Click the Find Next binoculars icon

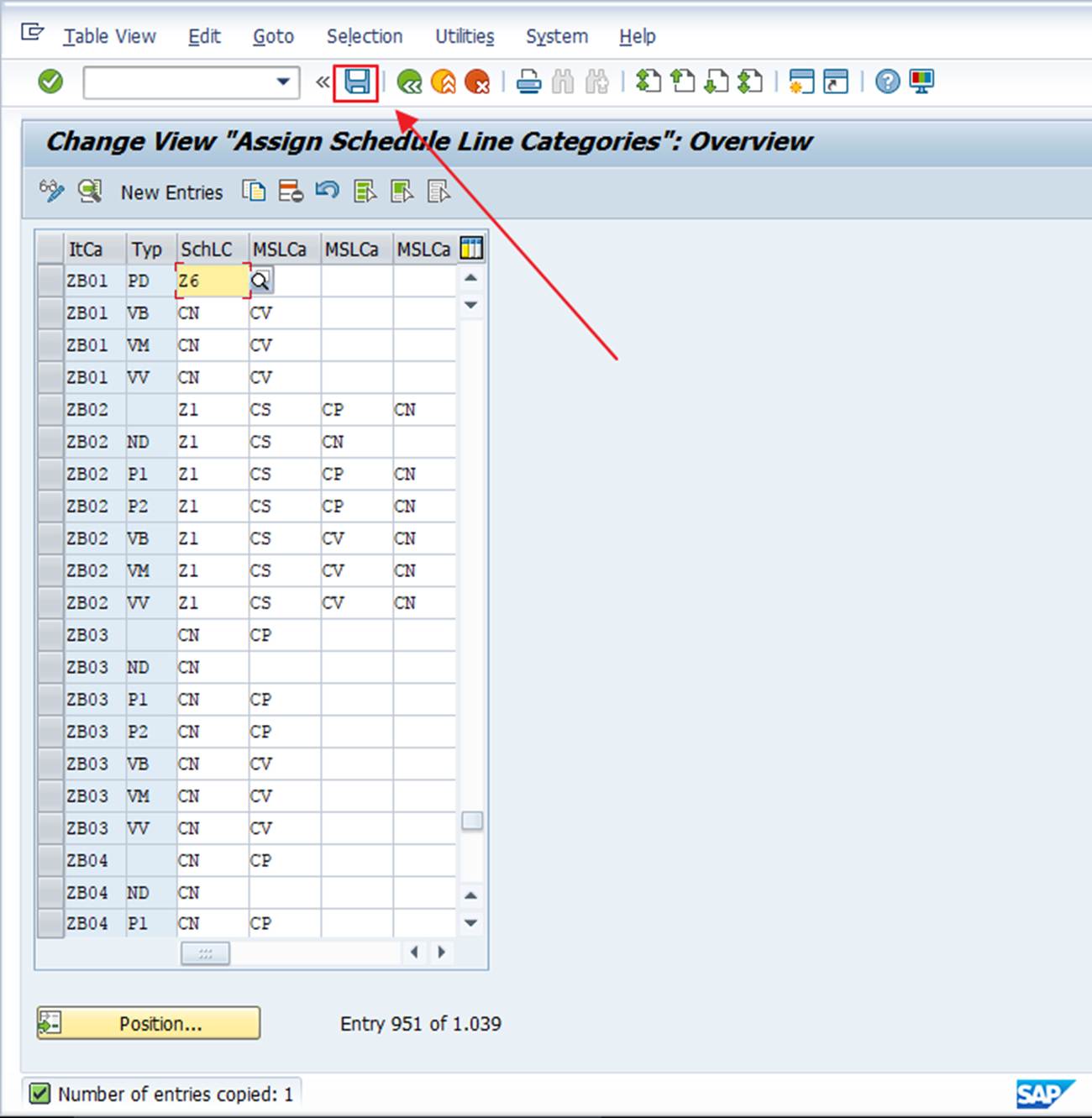(596, 82)
